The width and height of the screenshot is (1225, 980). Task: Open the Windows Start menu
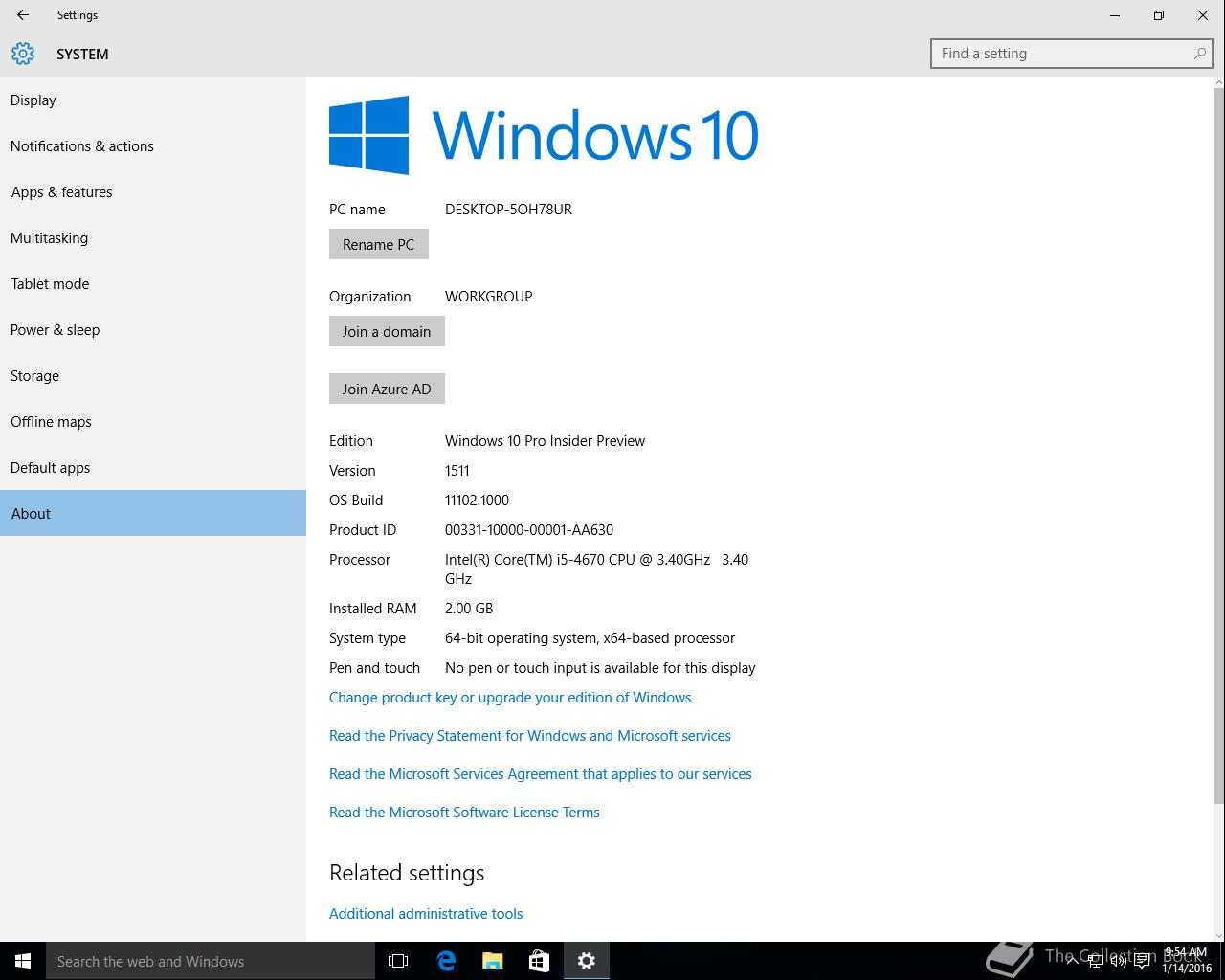23,961
